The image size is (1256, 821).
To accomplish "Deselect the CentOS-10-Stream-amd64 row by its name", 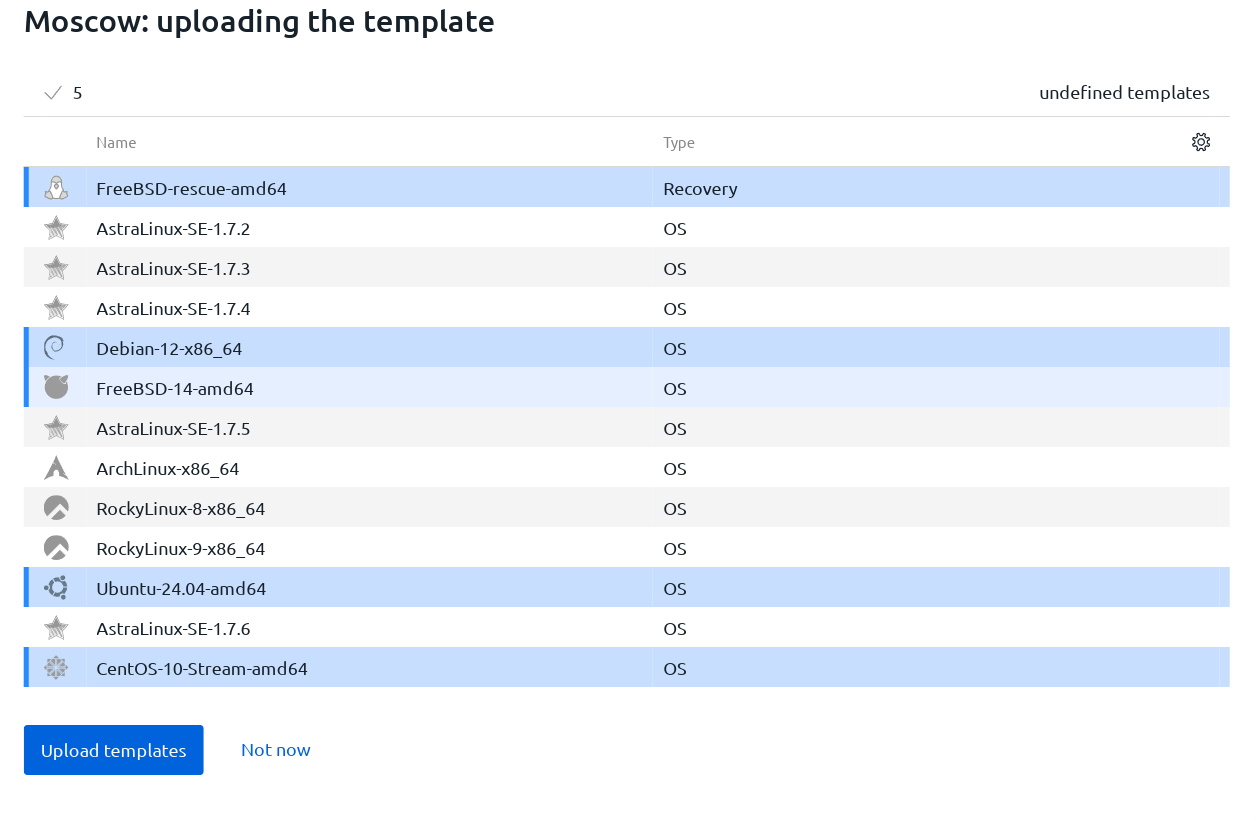I will 201,668.
